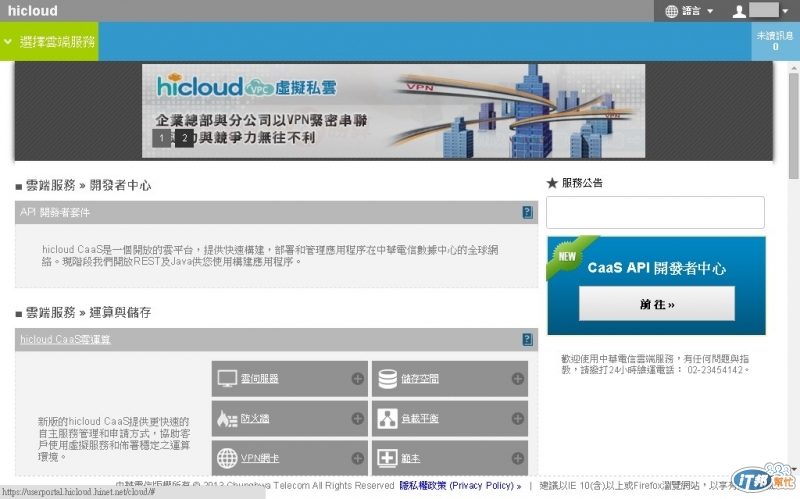Open the 雲伺服器 link
This screenshot has width=800, height=499.
260,379
